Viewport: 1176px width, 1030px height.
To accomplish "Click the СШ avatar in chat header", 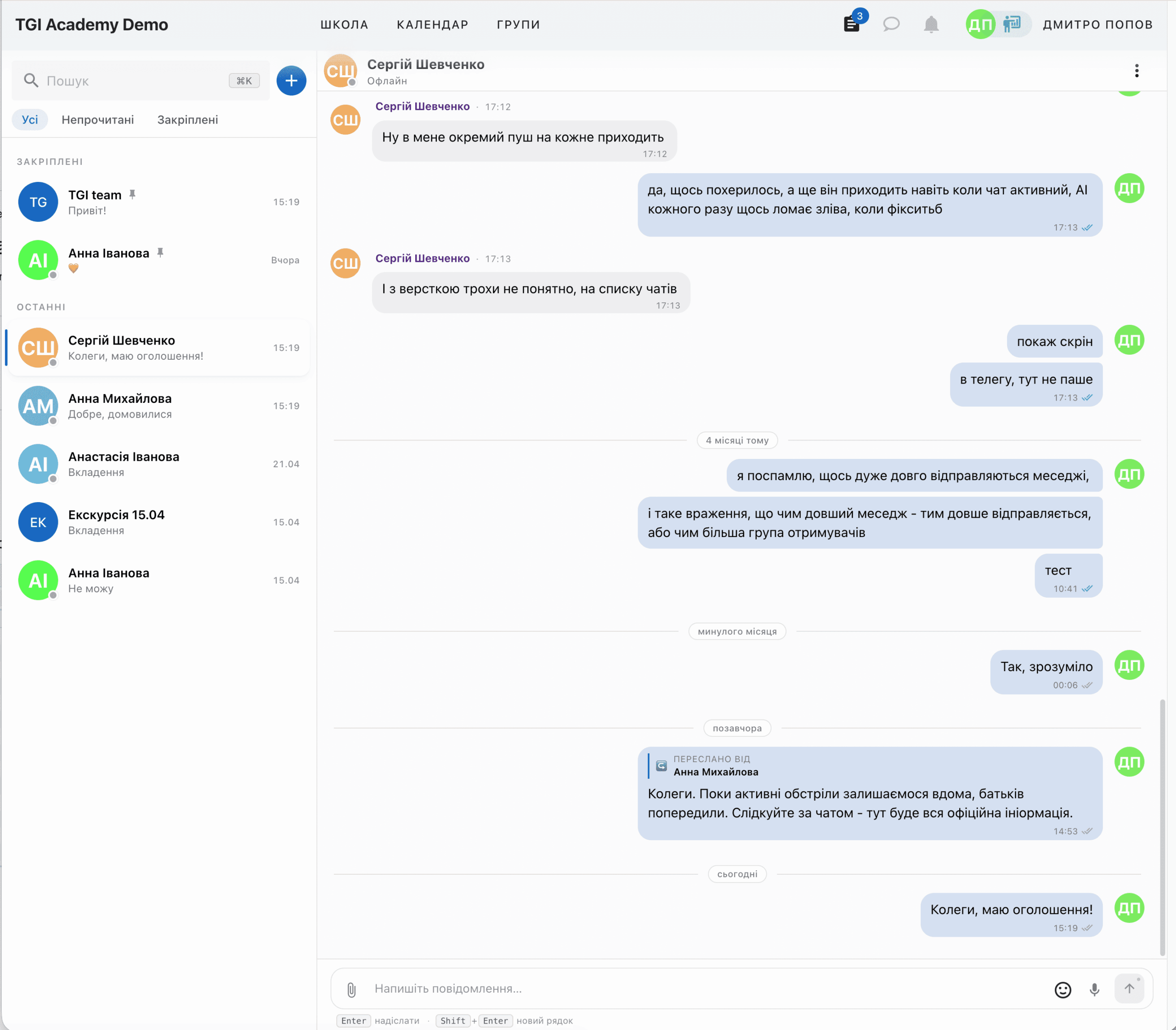I will coord(341,71).
